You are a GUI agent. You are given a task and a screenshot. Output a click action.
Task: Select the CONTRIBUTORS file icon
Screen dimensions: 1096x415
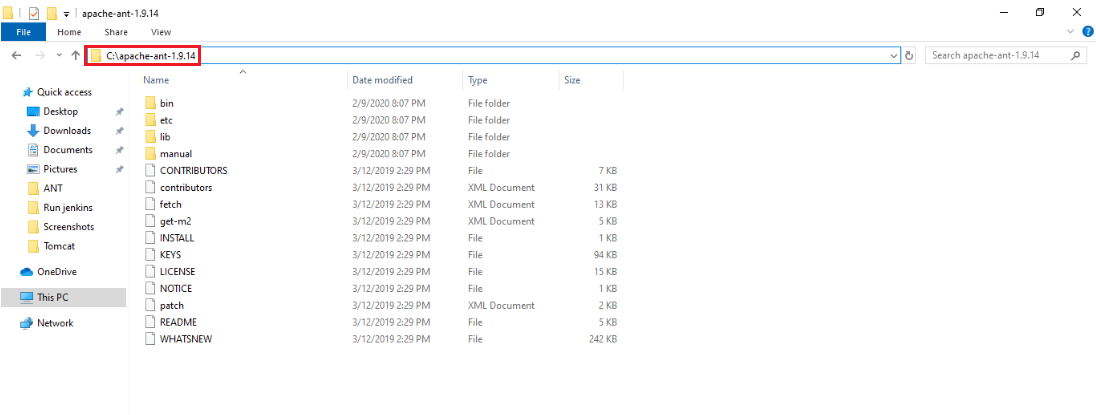[149, 170]
